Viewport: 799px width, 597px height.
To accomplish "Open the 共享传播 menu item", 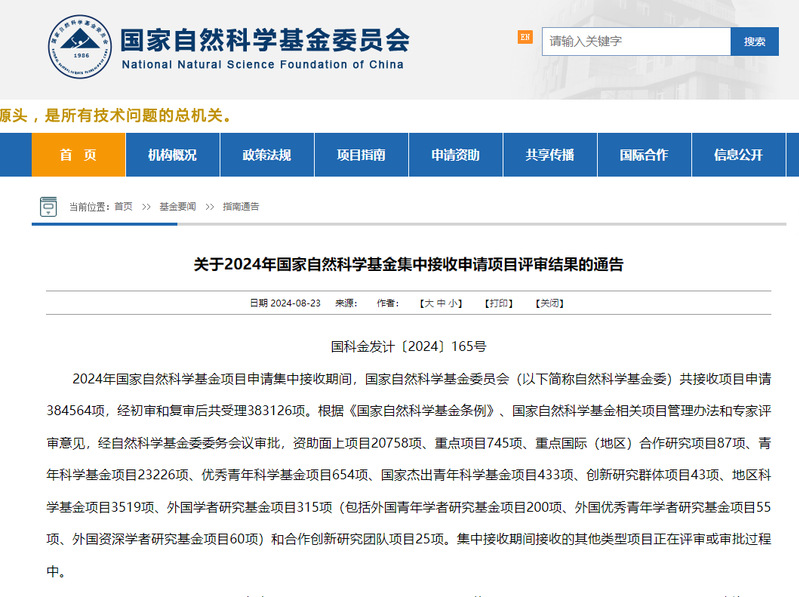I will pyautogui.click(x=550, y=155).
